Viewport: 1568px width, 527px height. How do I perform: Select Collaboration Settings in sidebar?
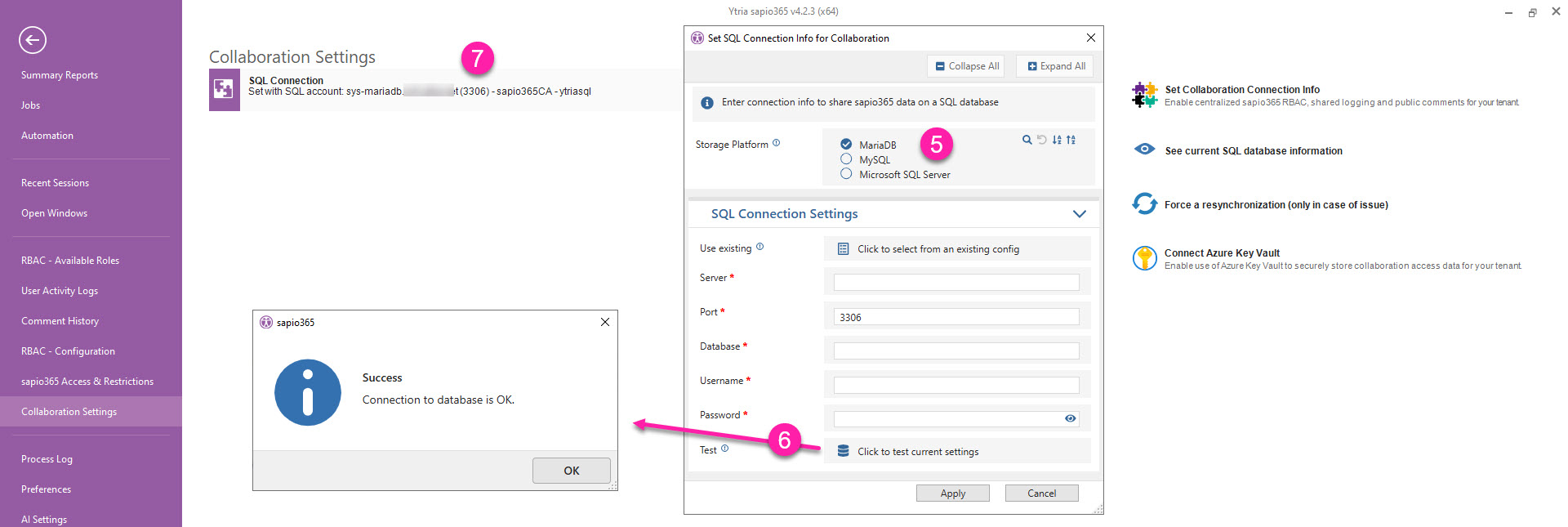[x=91, y=412]
